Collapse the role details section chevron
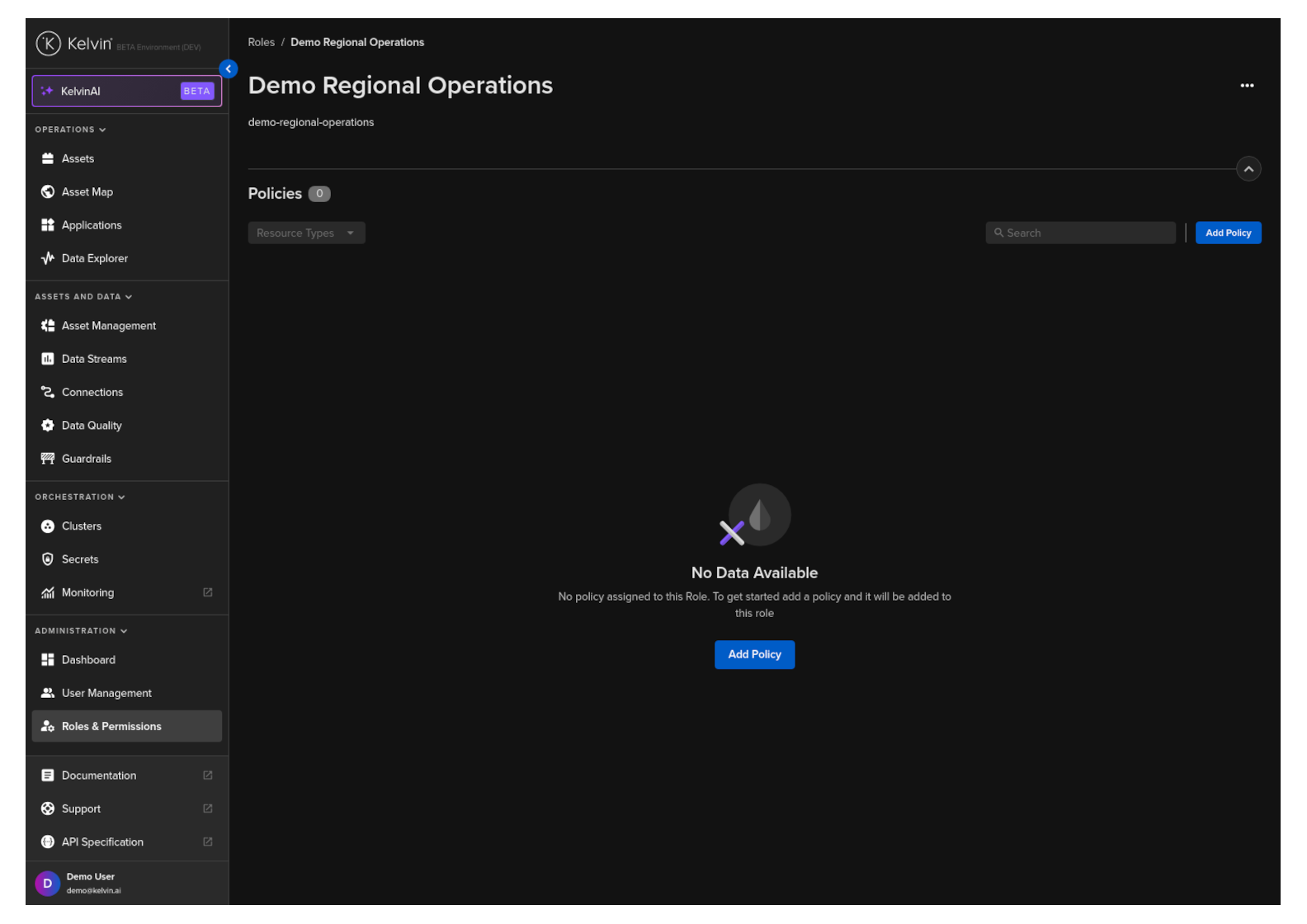This screenshot has height=924, width=1307. coord(1248,169)
